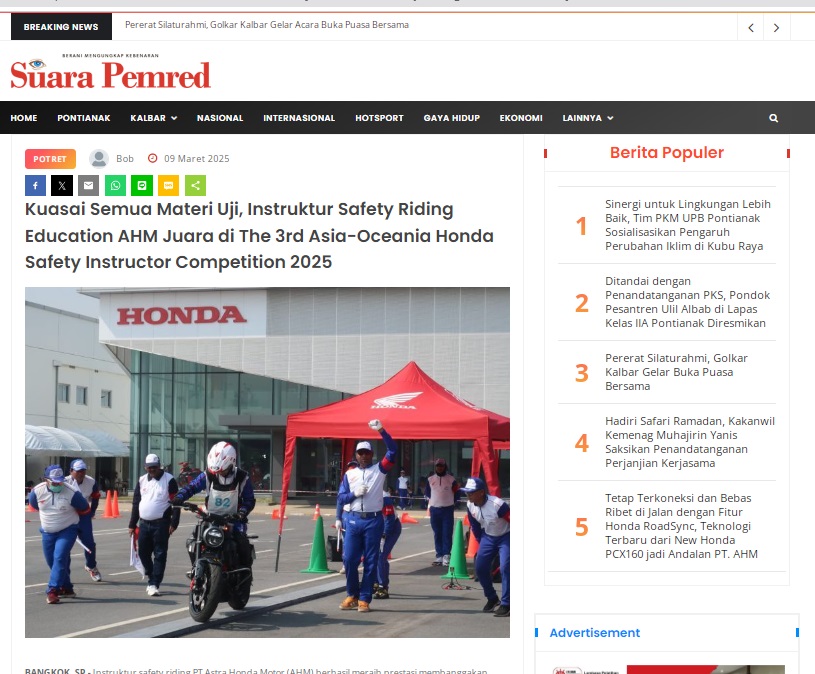Click the Potret category badge
This screenshot has width=815, height=674.
[x=50, y=159]
